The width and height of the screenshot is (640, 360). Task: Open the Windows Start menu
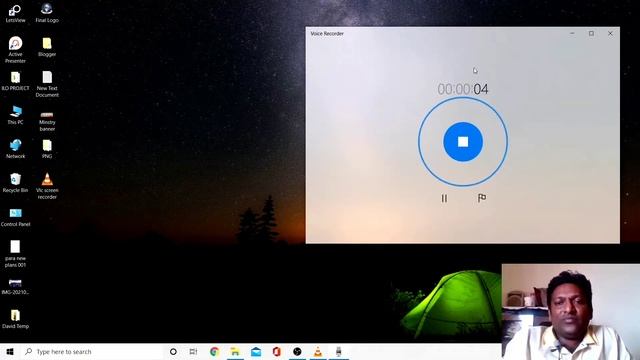point(10,351)
